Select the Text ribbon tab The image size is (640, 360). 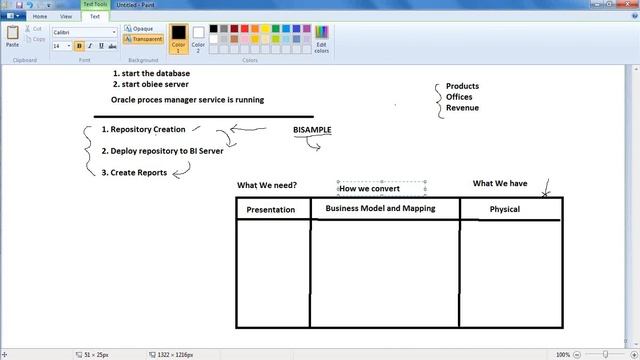[95, 16]
